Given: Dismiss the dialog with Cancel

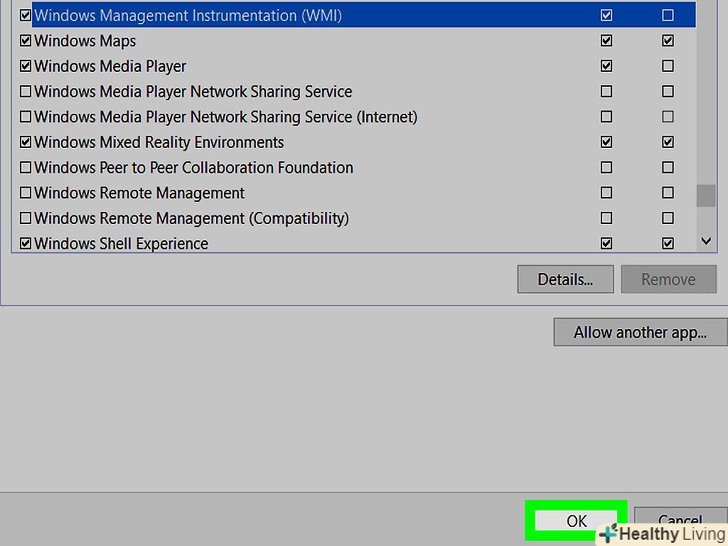Looking at the screenshot, I should click(x=681, y=519).
